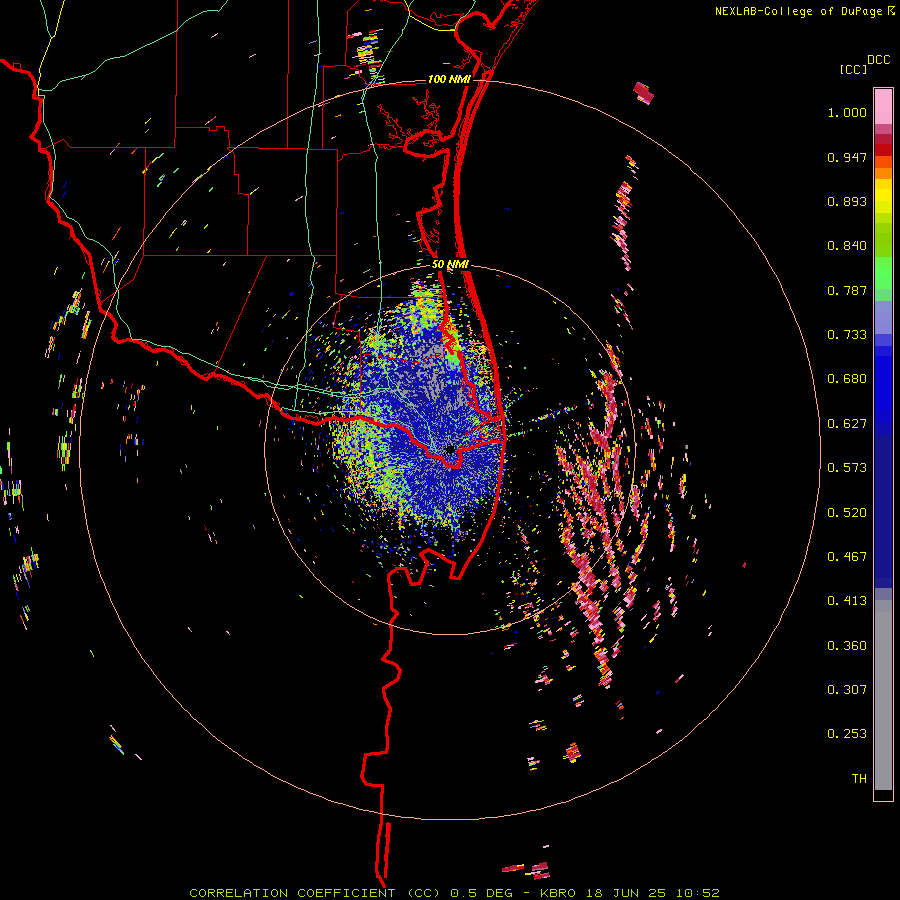Click the 0.413 value on the color scale
The height and width of the screenshot is (900, 900).
(847, 601)
